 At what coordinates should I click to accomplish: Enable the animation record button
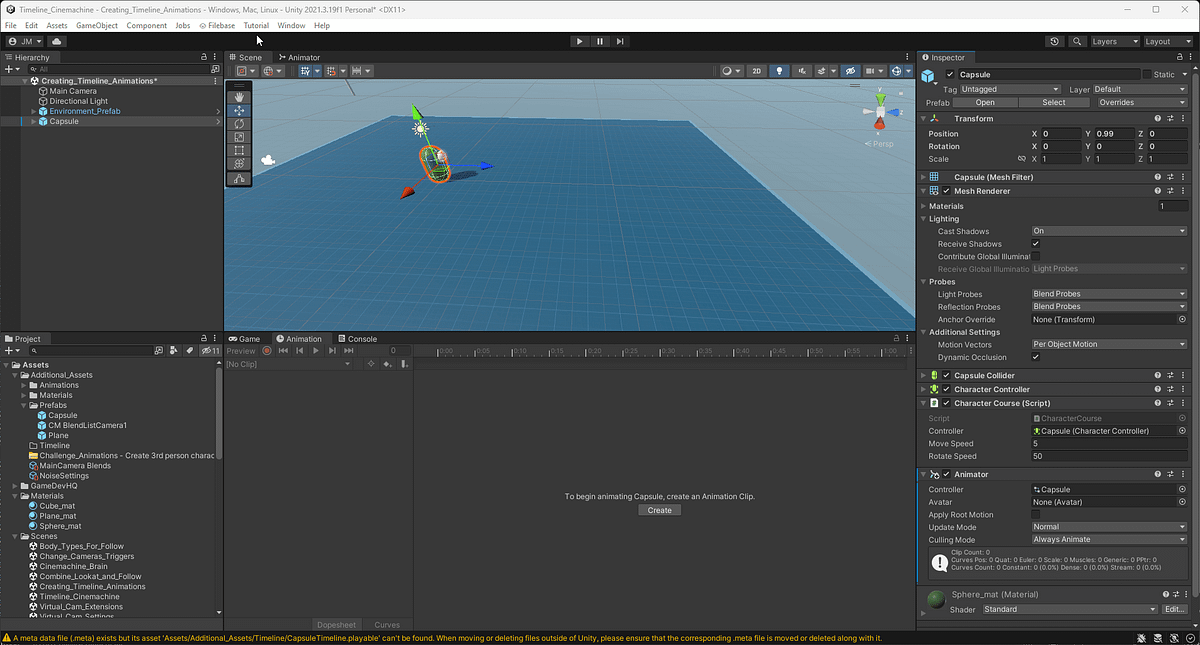(x=267, y=351)
